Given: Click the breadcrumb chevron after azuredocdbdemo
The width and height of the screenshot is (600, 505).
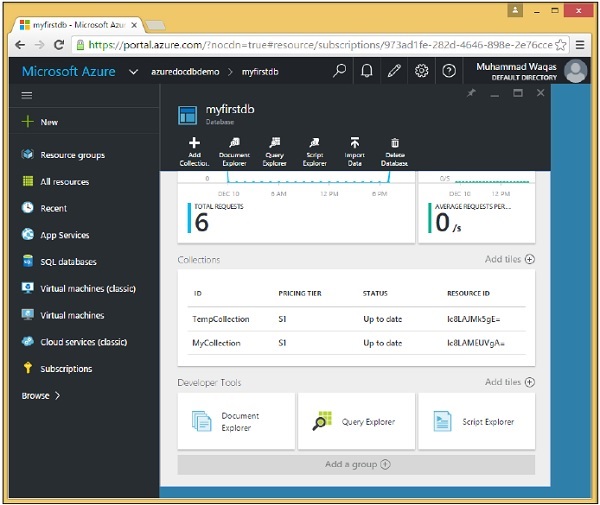Looking at the screenshot, I should click(230, 72).
